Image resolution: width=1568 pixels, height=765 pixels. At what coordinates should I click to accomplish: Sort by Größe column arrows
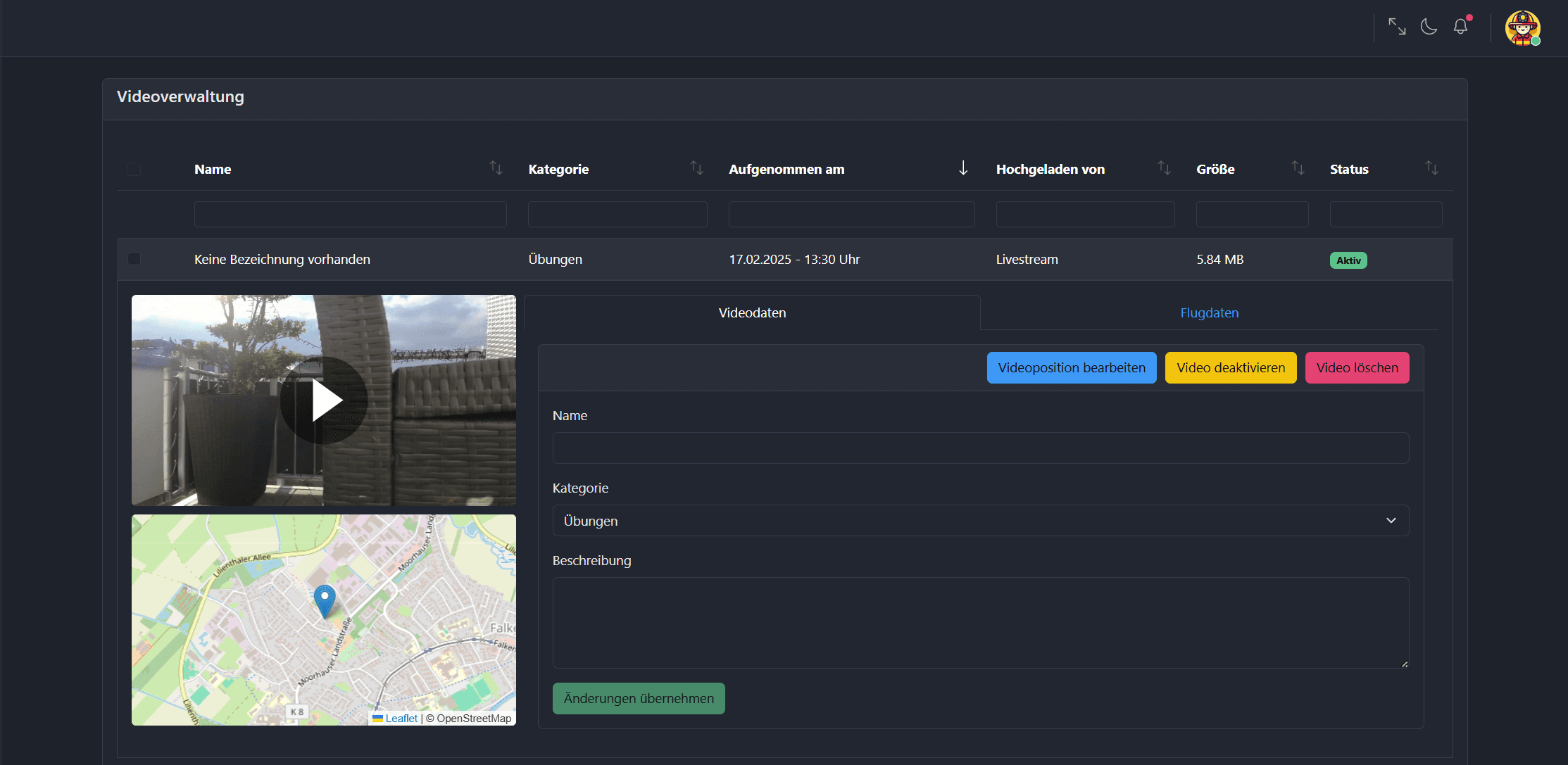(x=1298, y=168)
